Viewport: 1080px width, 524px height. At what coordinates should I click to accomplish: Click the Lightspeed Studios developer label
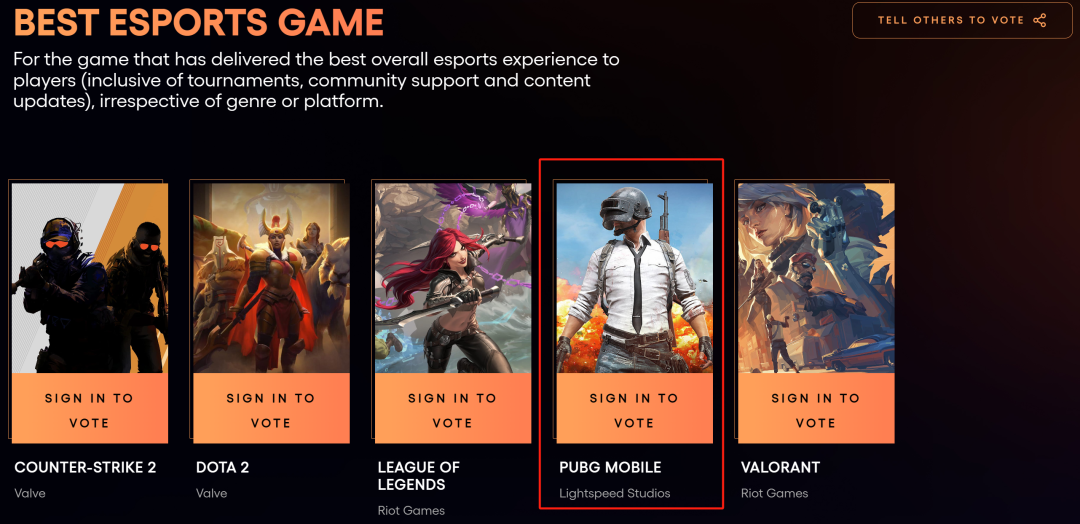coord(614,493)
